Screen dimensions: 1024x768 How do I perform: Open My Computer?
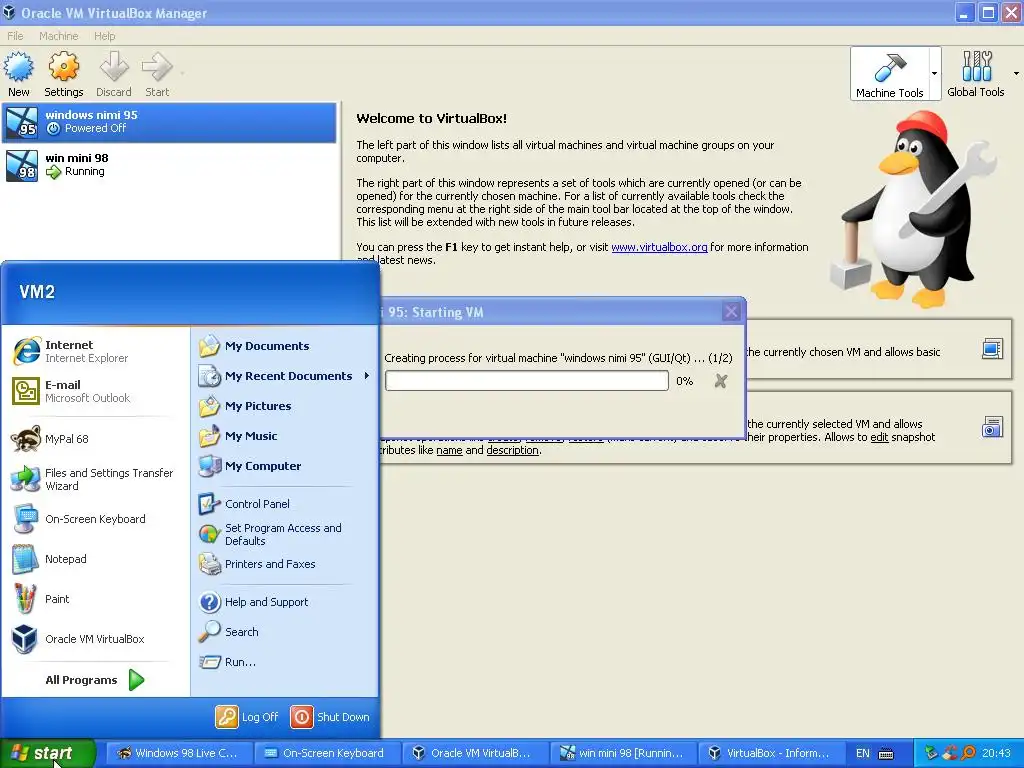285,466
